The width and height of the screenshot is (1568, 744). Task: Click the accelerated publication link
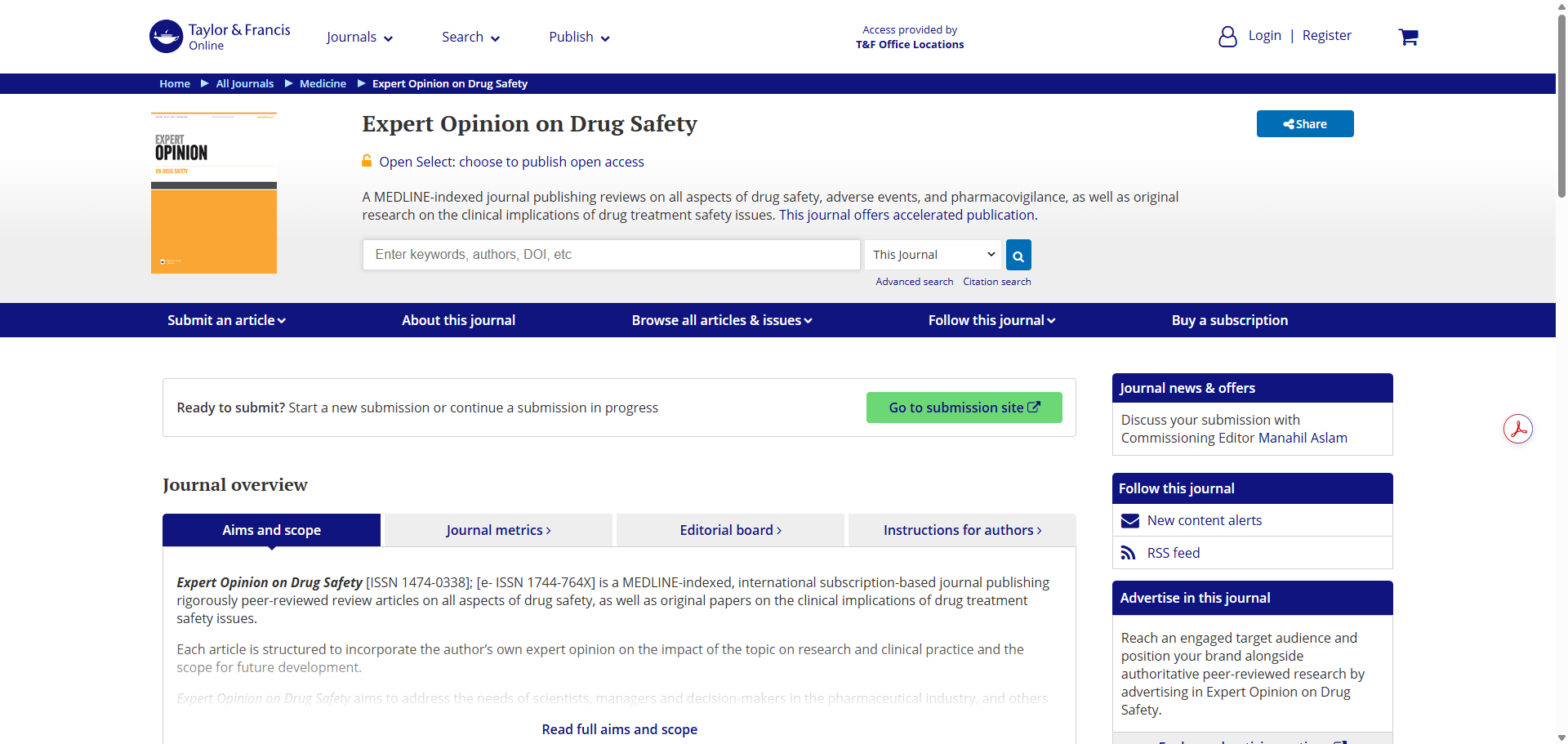tap(908, 215)
